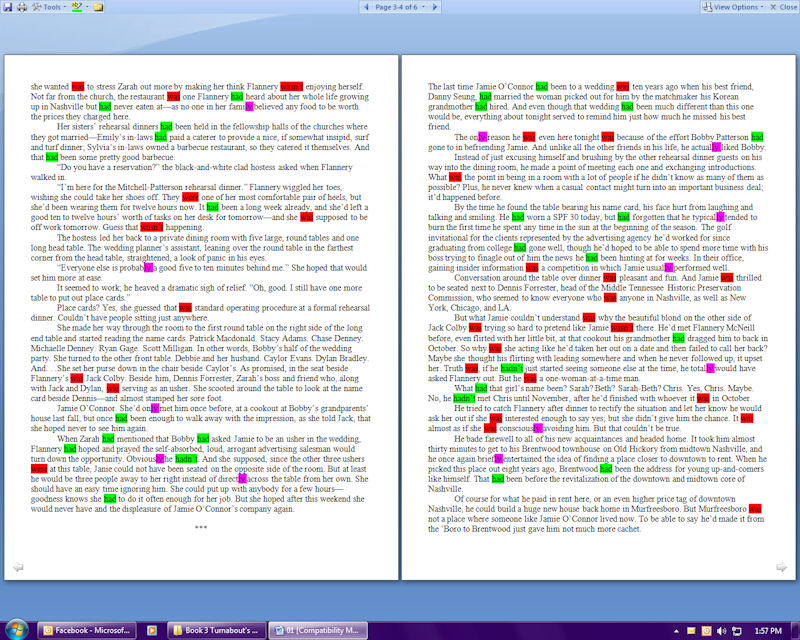This screenshot has height=640, width=800.
Task: Switch to Book 3 Turnabout's taskbar item
Action: [218, 631]
